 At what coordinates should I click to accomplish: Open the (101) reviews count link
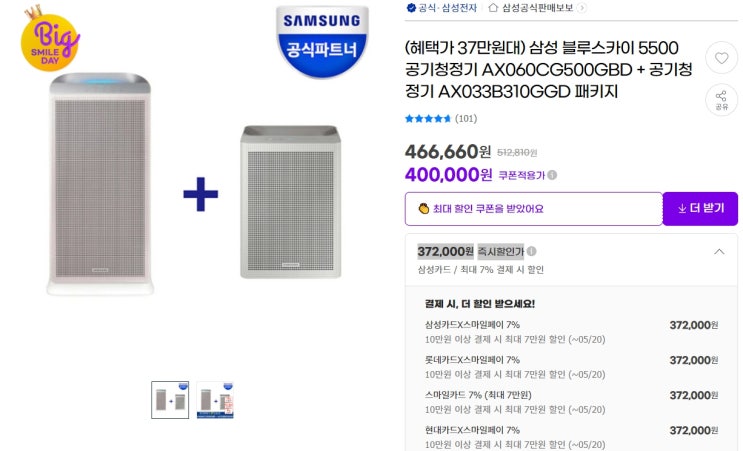466,119
